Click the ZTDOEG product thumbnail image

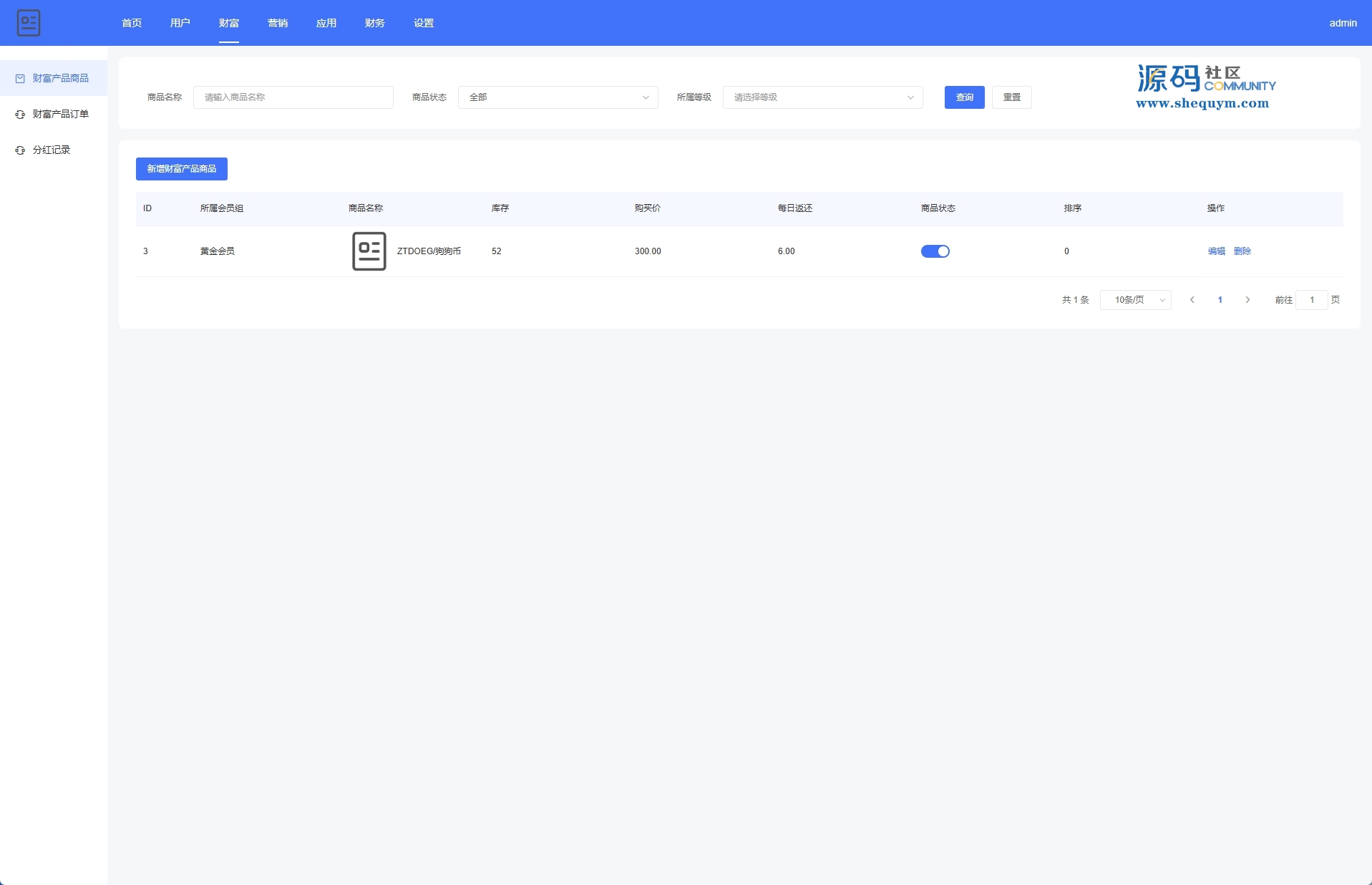pyautogui.click(x=369, y=251)
